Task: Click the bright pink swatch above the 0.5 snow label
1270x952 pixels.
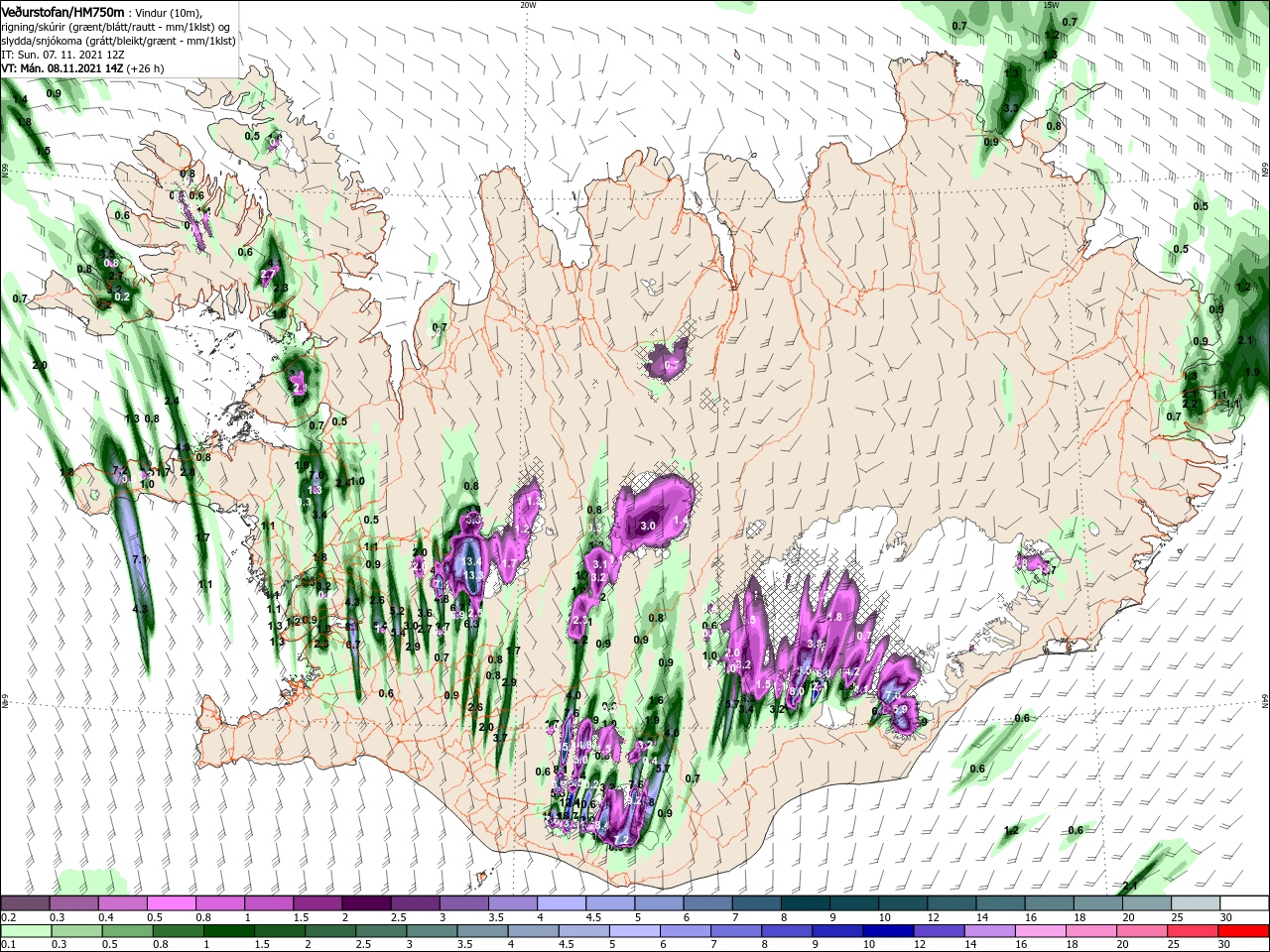Action: 171,903
